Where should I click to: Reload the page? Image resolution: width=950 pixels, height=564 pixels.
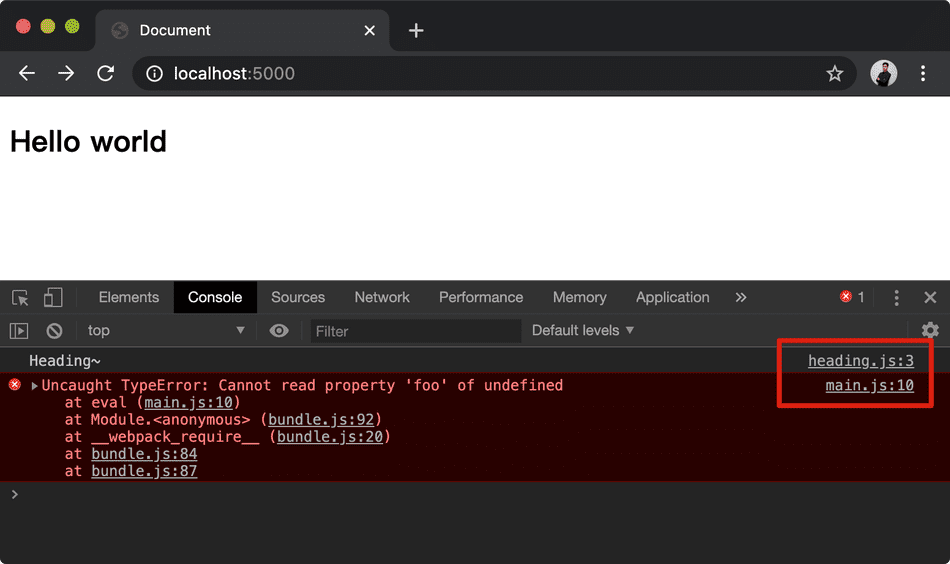point(105,74)
